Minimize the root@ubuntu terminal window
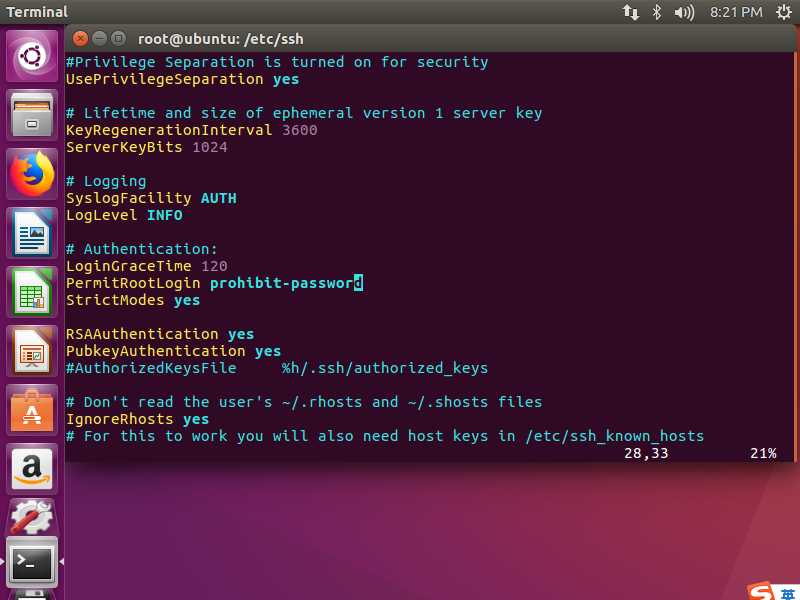 (99, 38)
